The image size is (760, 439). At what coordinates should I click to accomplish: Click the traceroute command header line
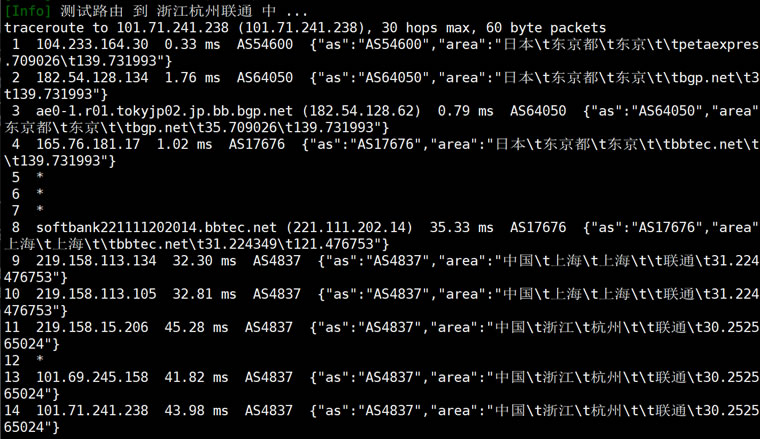coord(305,28)
